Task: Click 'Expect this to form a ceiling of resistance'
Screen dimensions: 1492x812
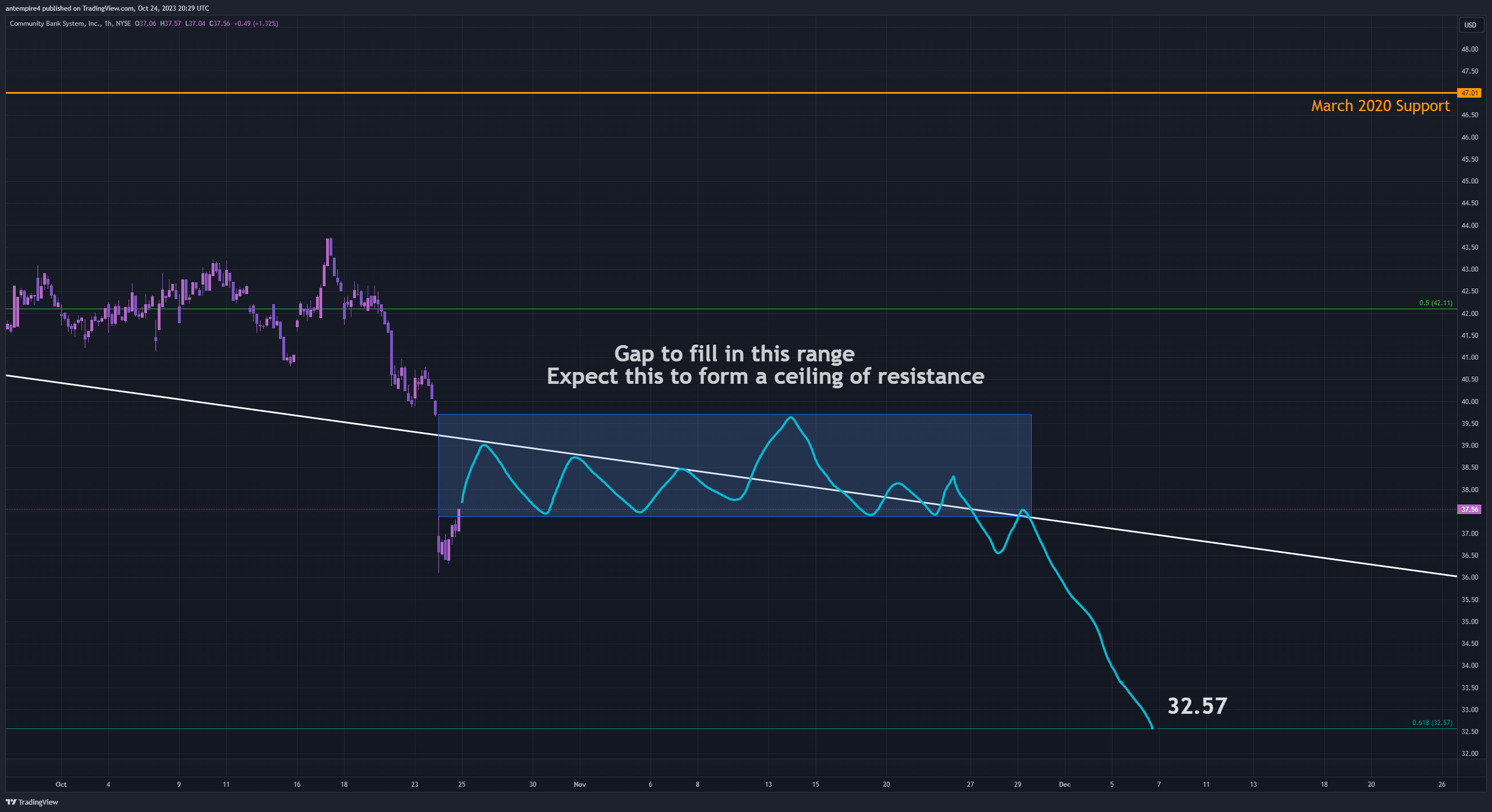Action: tap(765, 377)
